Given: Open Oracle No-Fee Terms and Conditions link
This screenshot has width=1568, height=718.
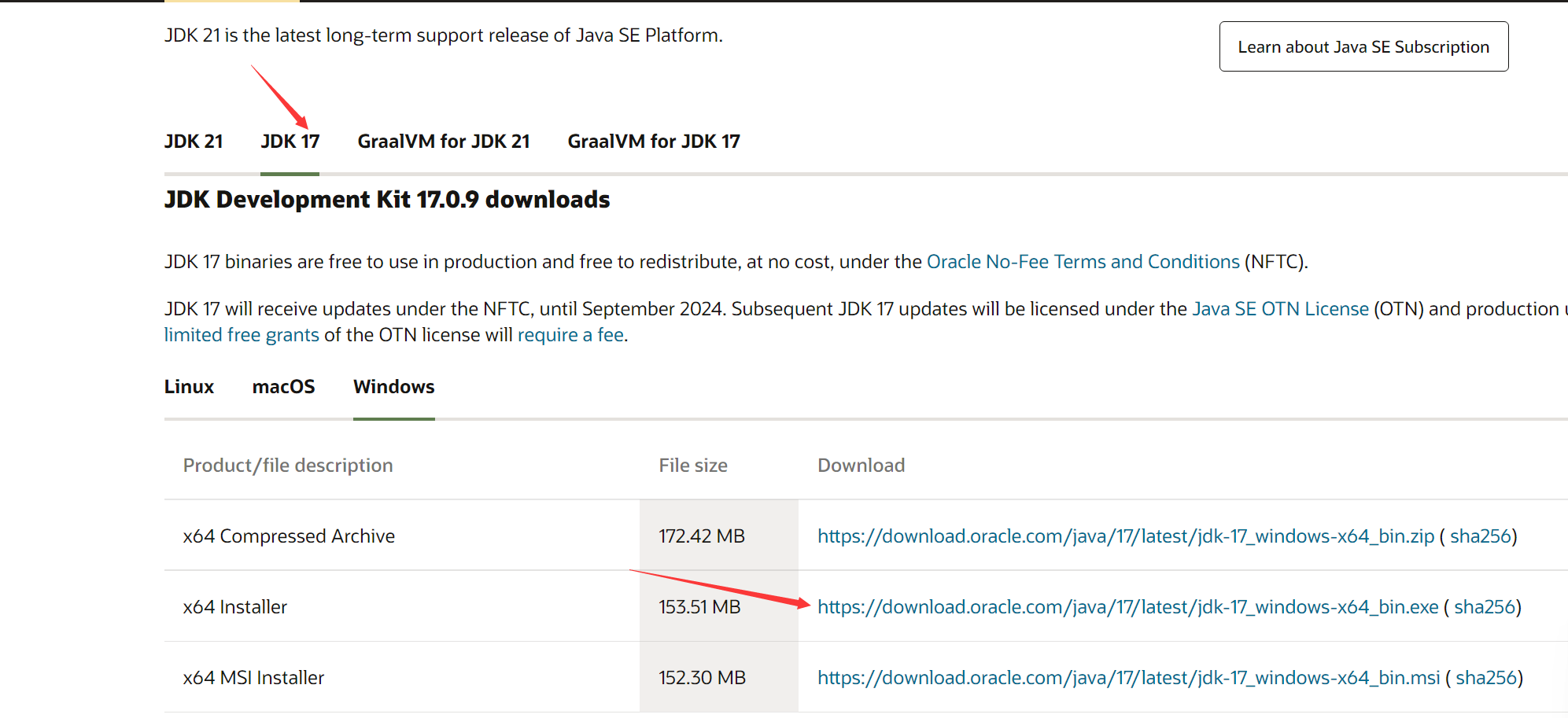Looking at the screenshot, I should pos(1083,262).
